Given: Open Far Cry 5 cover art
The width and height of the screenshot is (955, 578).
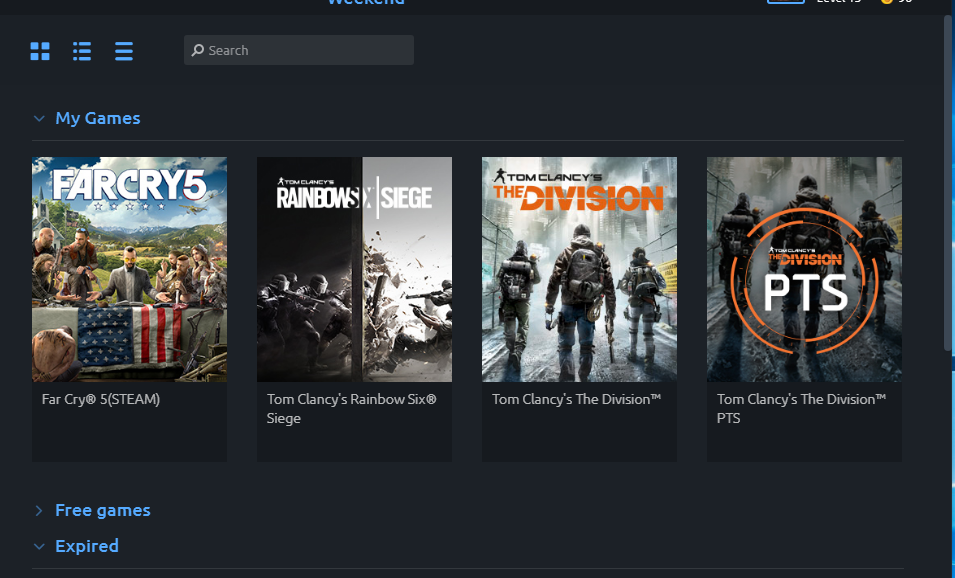Looking at the screenshot, I should point(130,269).
